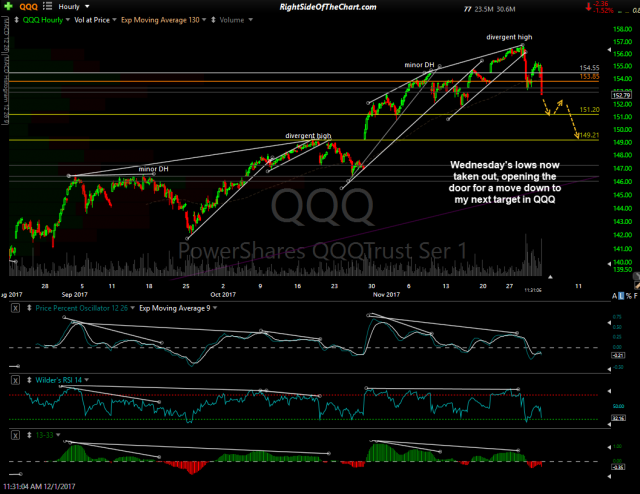The image size is (640, 494).
Task: Toggle the F fit-scale button
Action: tap(636, 296)
